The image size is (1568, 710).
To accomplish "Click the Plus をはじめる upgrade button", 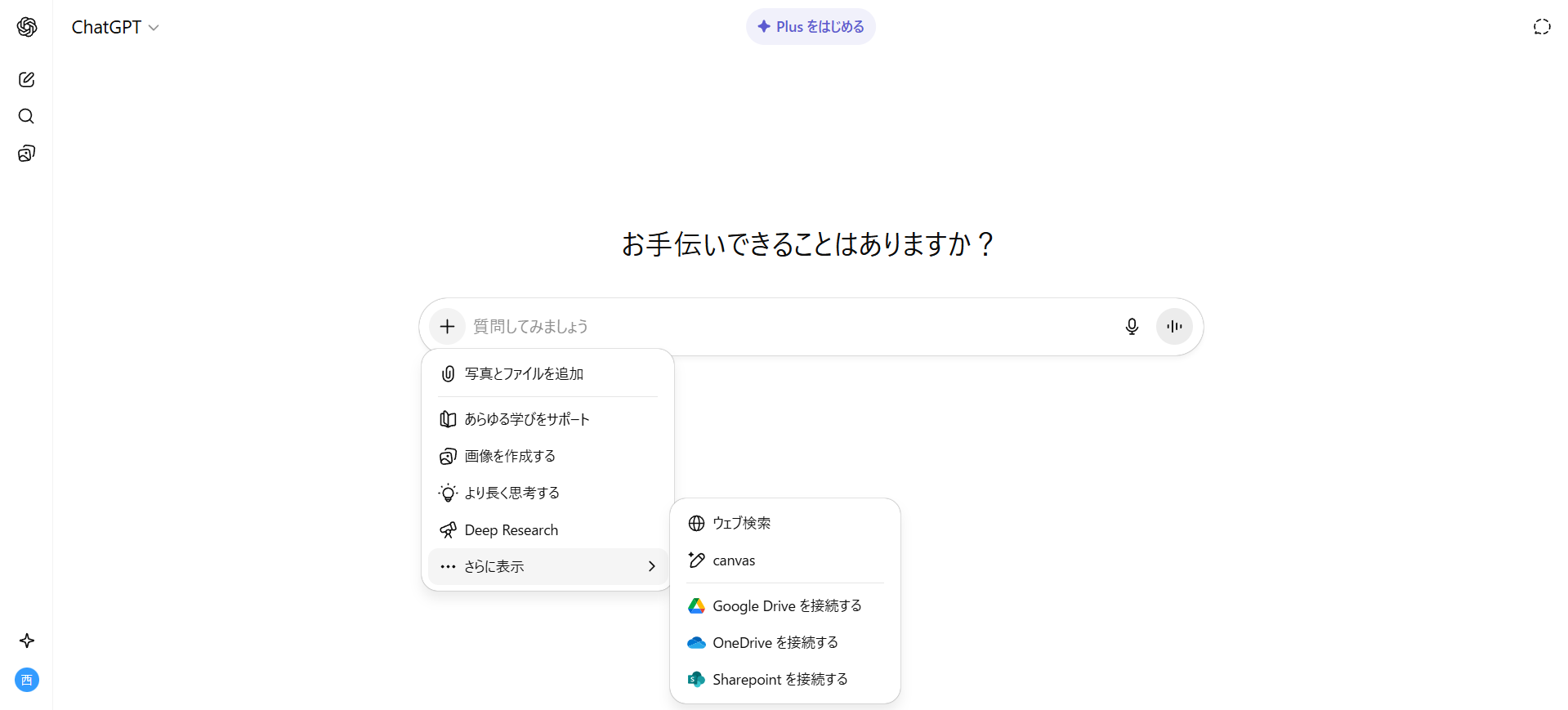I will [x=811, y=27].
